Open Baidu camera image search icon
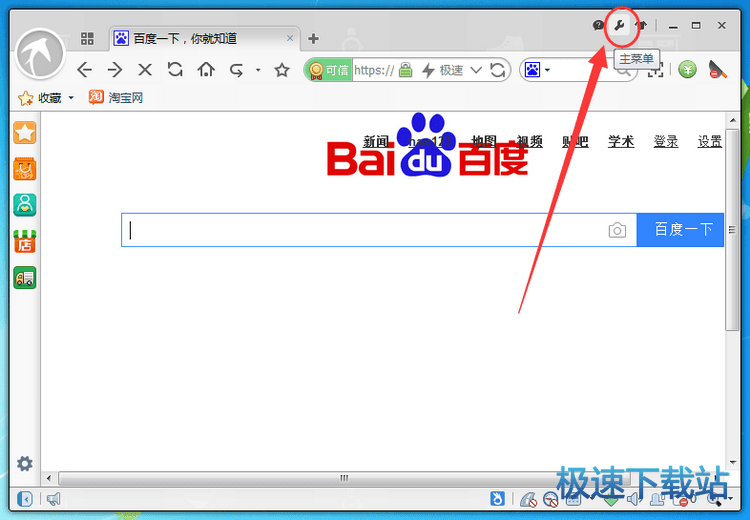The height and width of the screenshot is (520, 750). 617,230
